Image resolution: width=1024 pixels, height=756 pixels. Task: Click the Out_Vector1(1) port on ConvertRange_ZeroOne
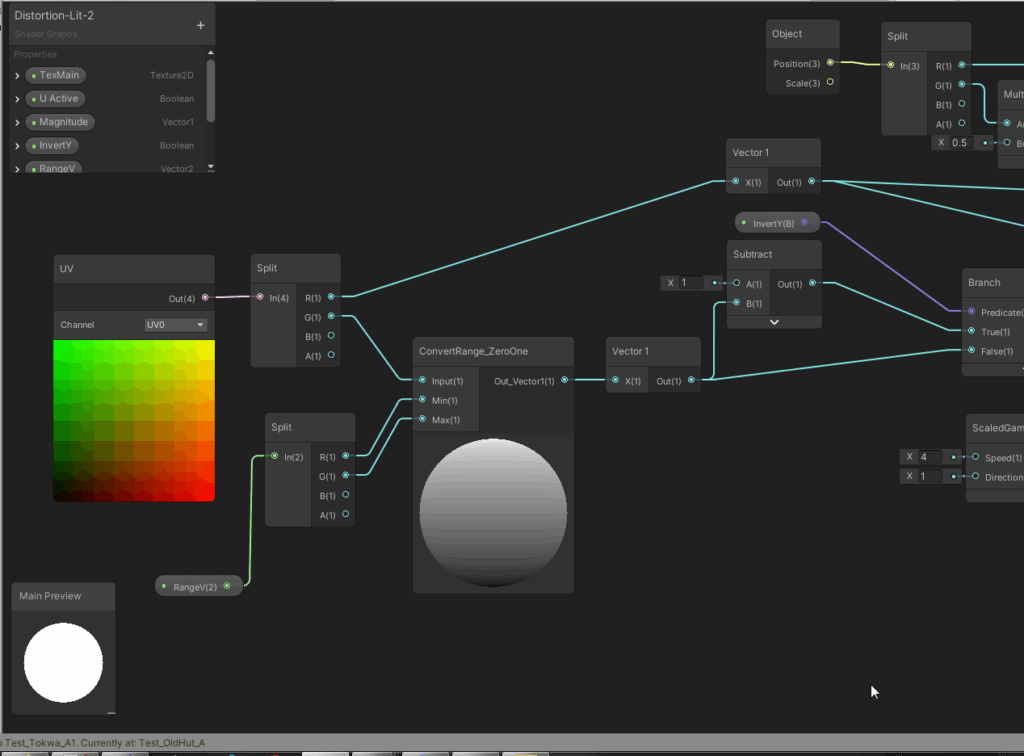tap(565, 380)
